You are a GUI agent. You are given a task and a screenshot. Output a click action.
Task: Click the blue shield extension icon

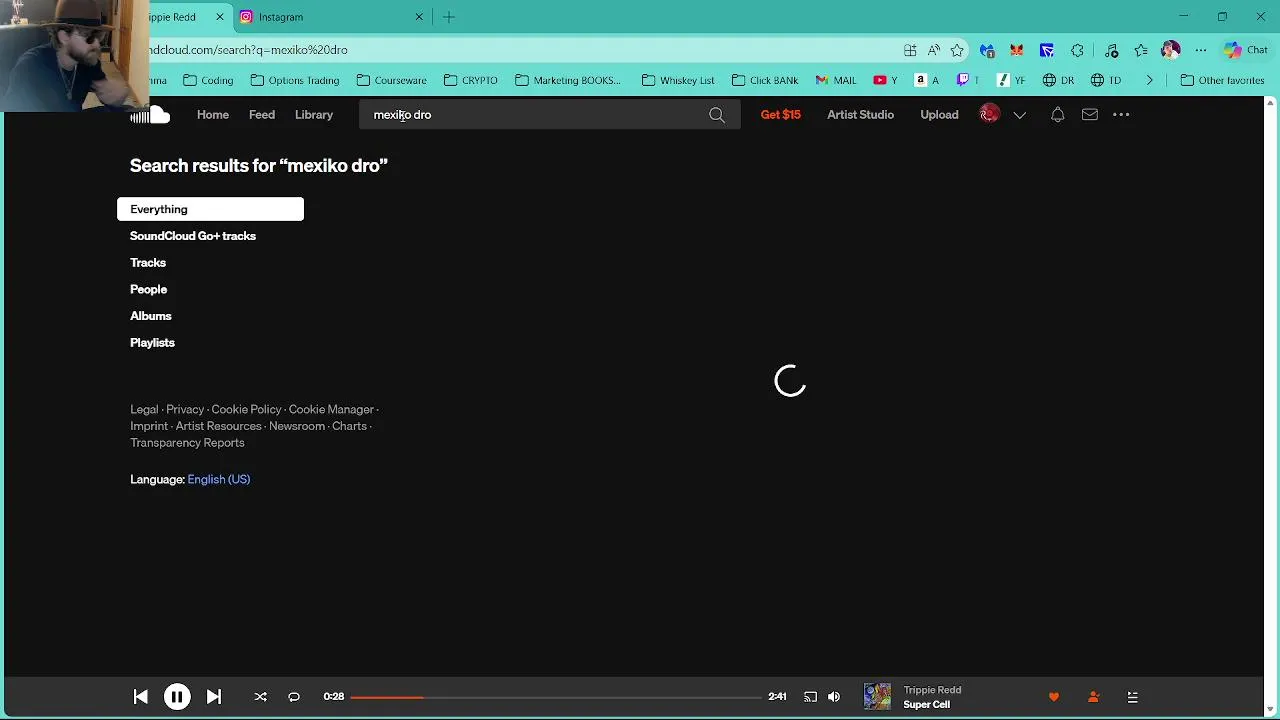point(987,50)
